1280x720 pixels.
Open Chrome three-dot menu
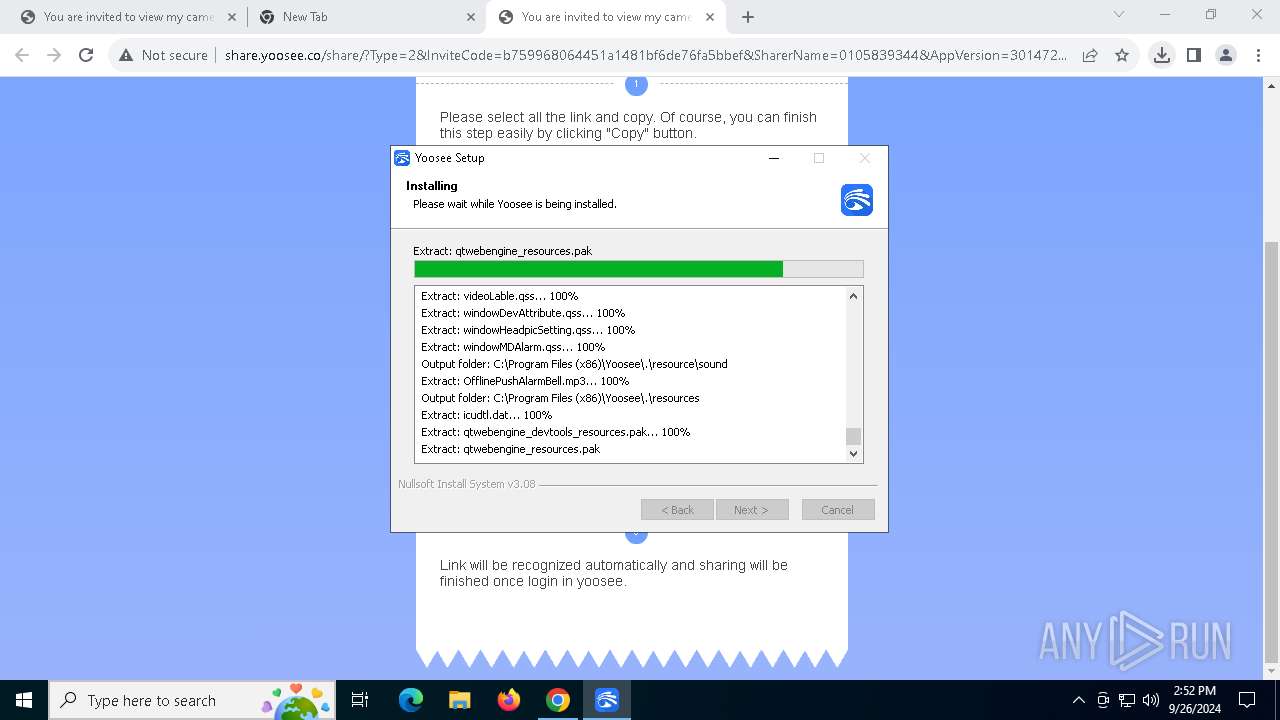pyautogui.click(x=1257, y=55)
